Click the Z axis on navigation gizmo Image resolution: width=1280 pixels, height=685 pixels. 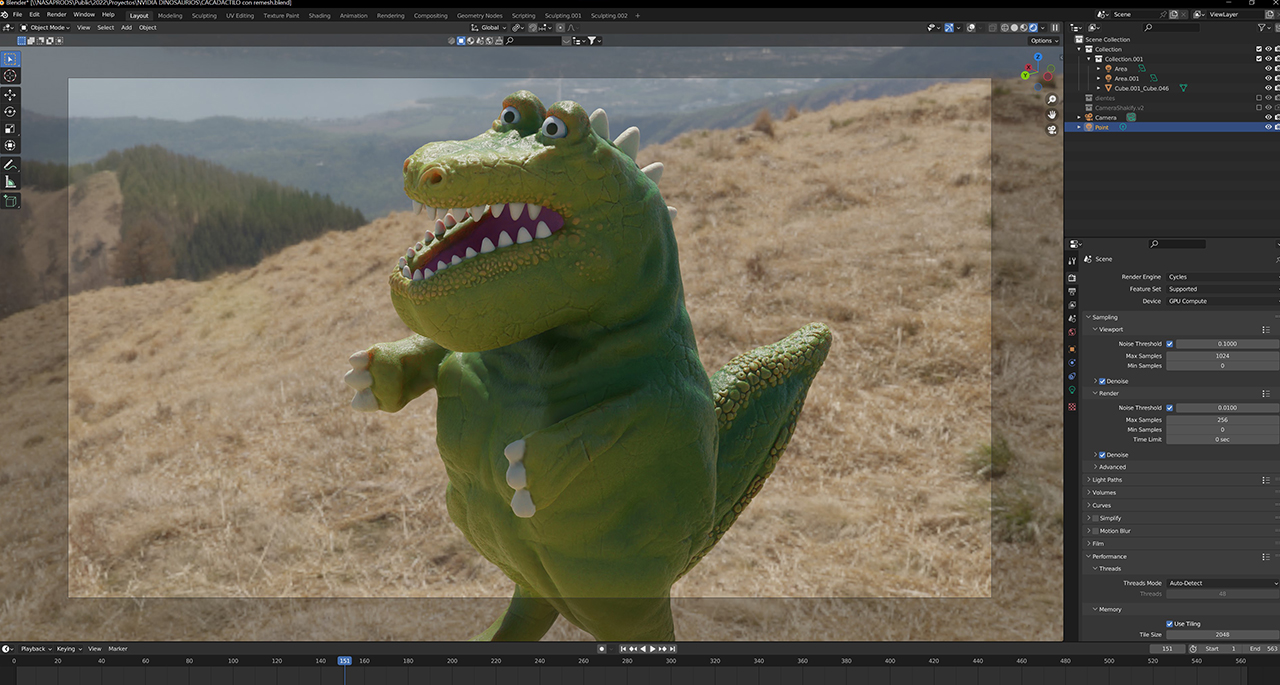(1039, 57)
